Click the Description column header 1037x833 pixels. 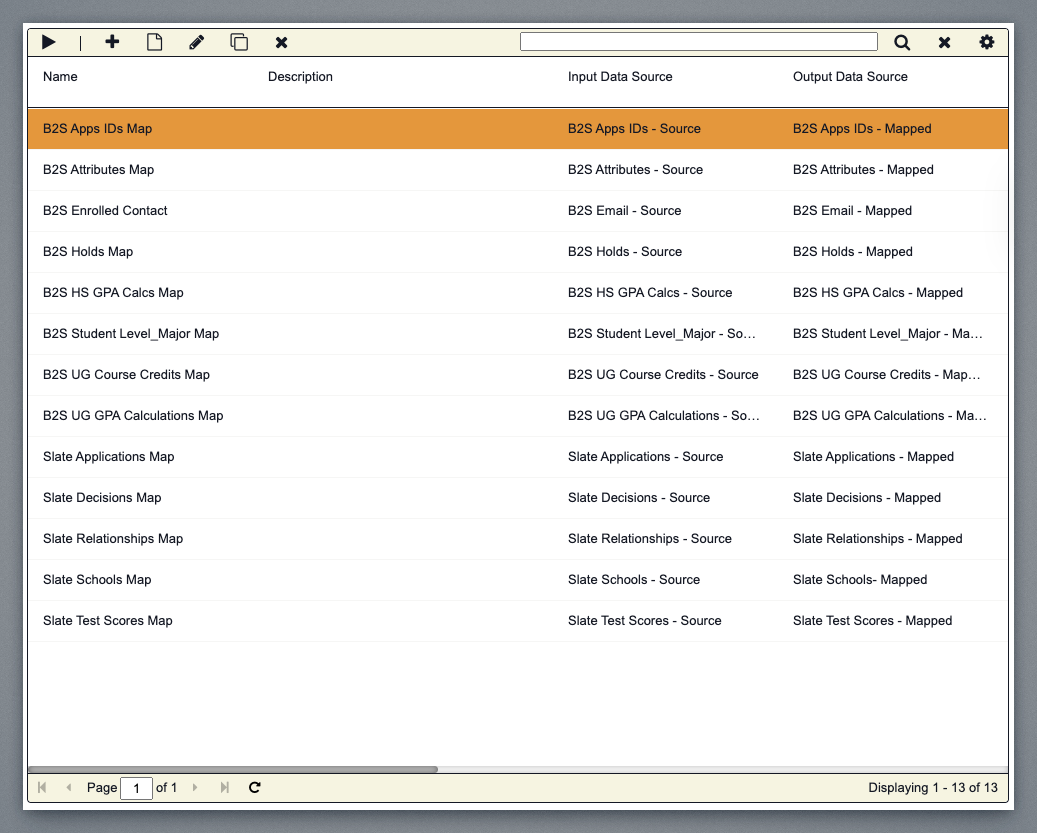pyautogui.click(x=300, y=77)
